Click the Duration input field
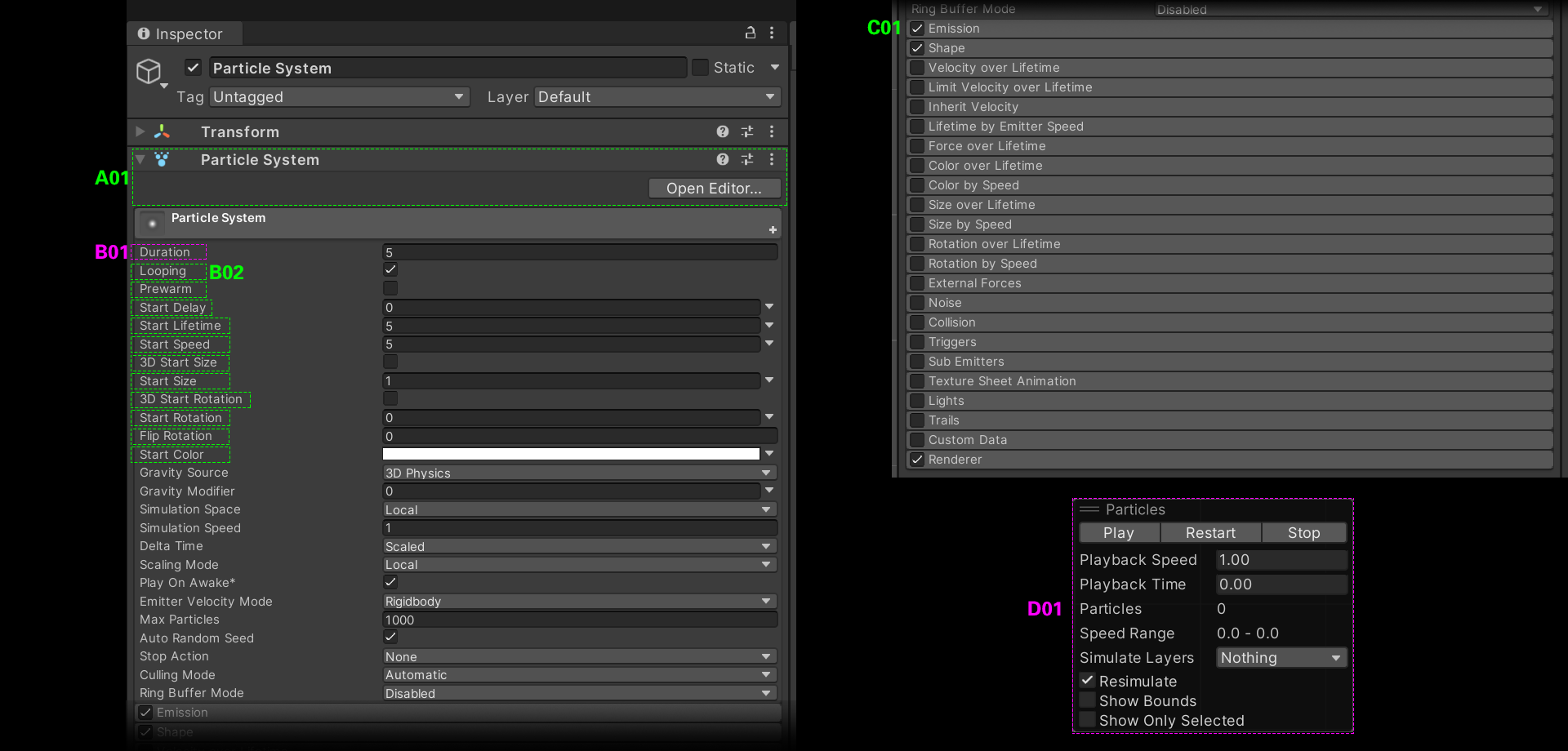The width and height of the screenshot is (1568, 751). (x=580, y=252)
